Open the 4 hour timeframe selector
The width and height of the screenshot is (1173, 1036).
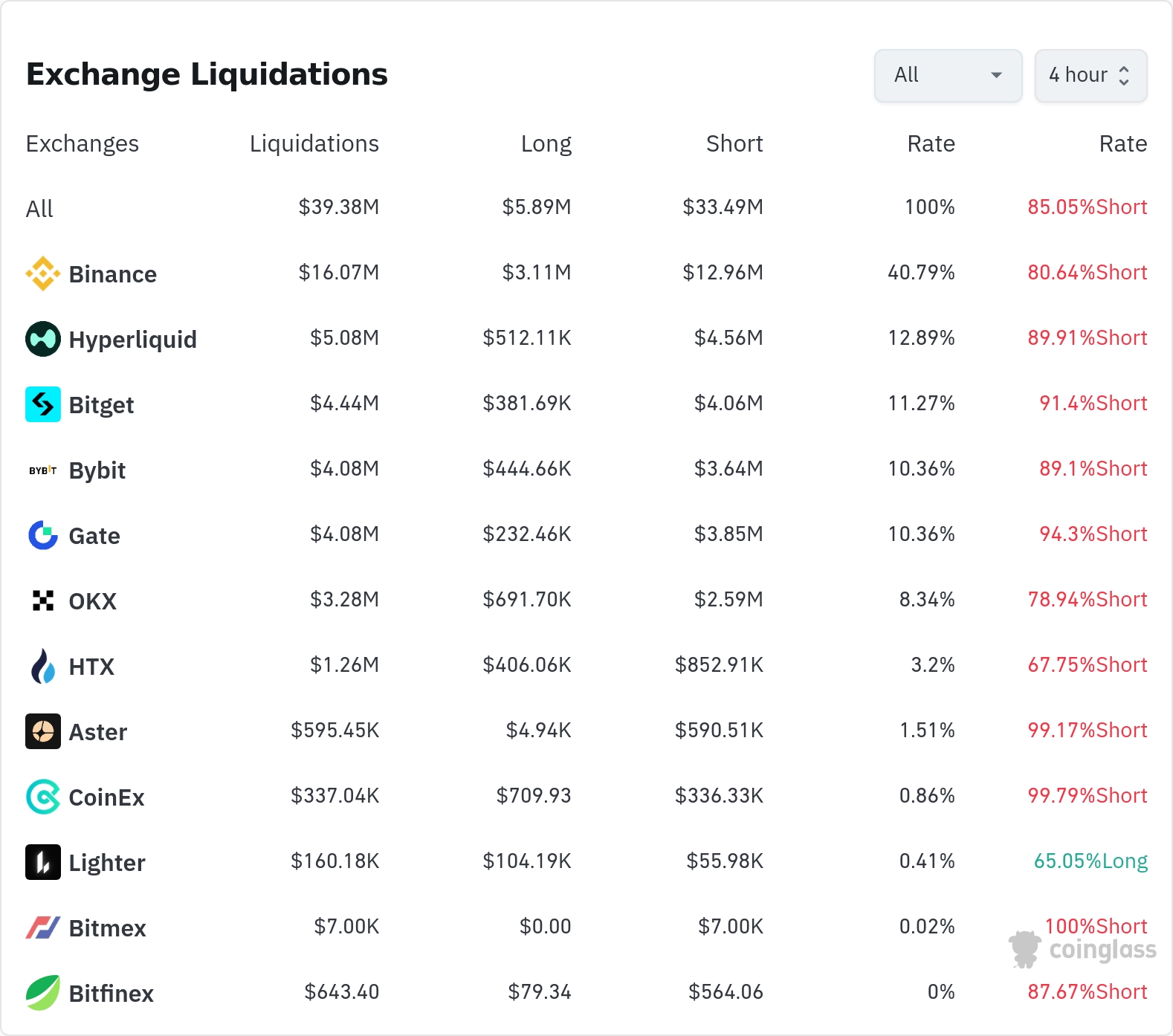(x=1091, y=76)
